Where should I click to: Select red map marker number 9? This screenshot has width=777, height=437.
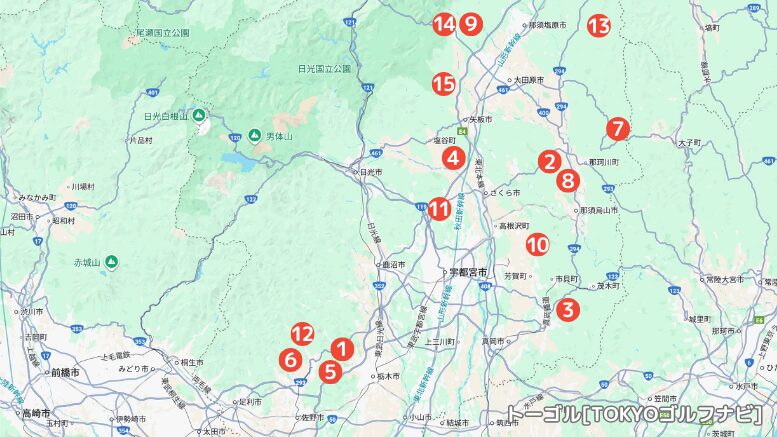coord(471,24)
